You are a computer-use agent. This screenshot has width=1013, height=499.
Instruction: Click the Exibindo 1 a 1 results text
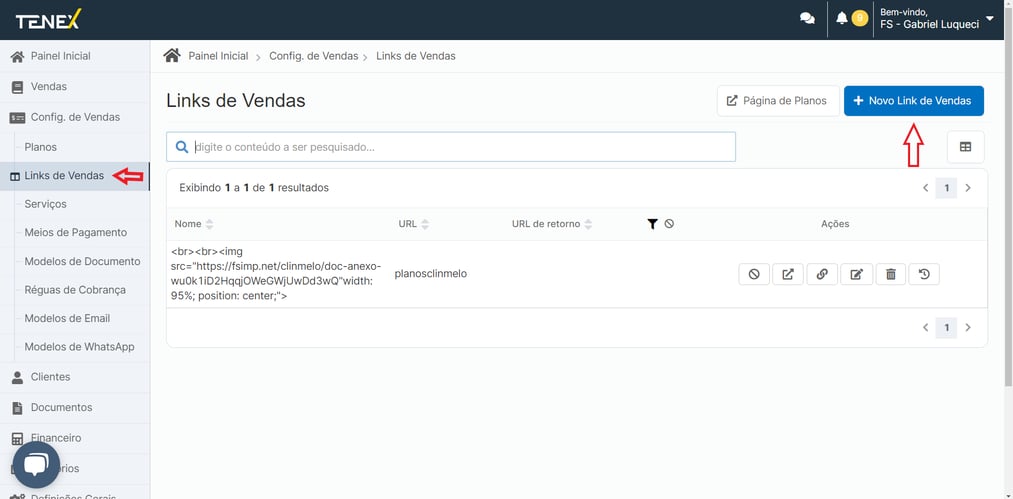[x=254, y=188]
